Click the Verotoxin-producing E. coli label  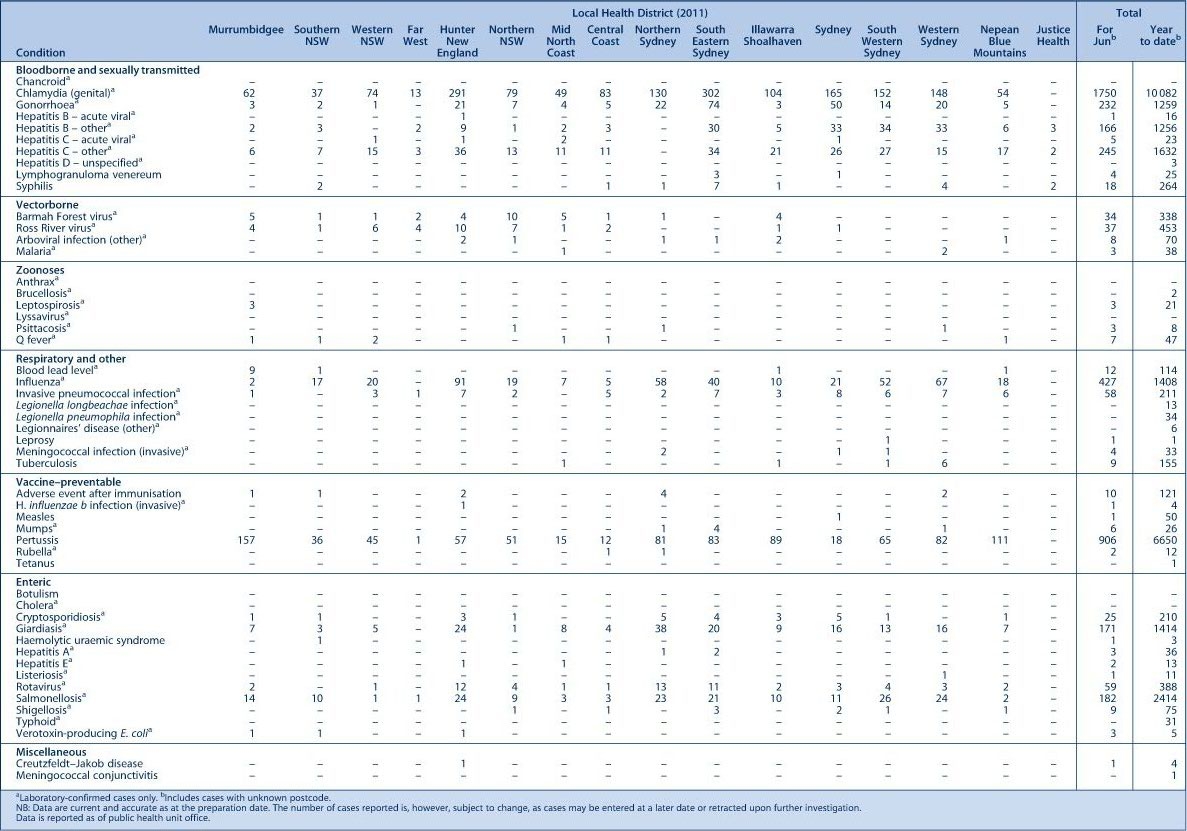pos(84,733)
